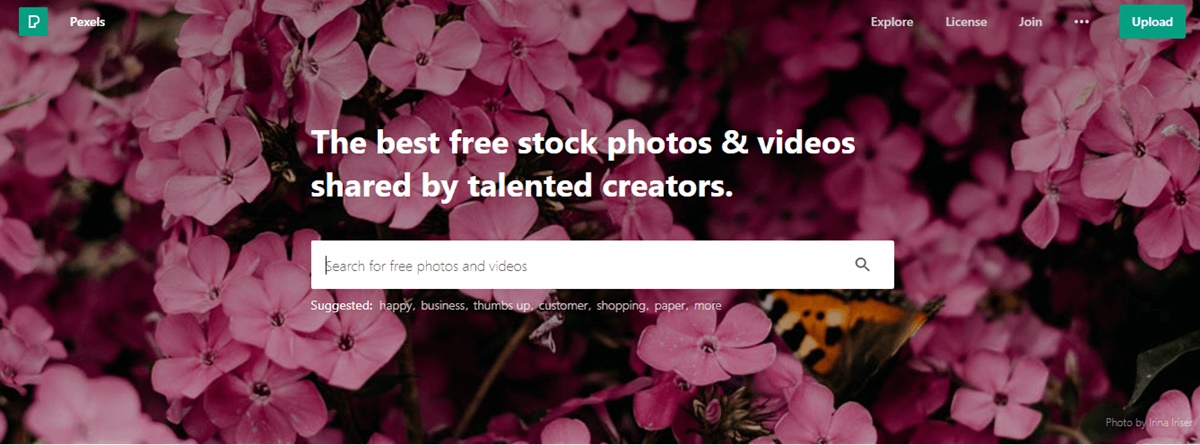Click the hero headline about free stock photos
This screenshot has width=1200, height=445.
click(583, 163)
